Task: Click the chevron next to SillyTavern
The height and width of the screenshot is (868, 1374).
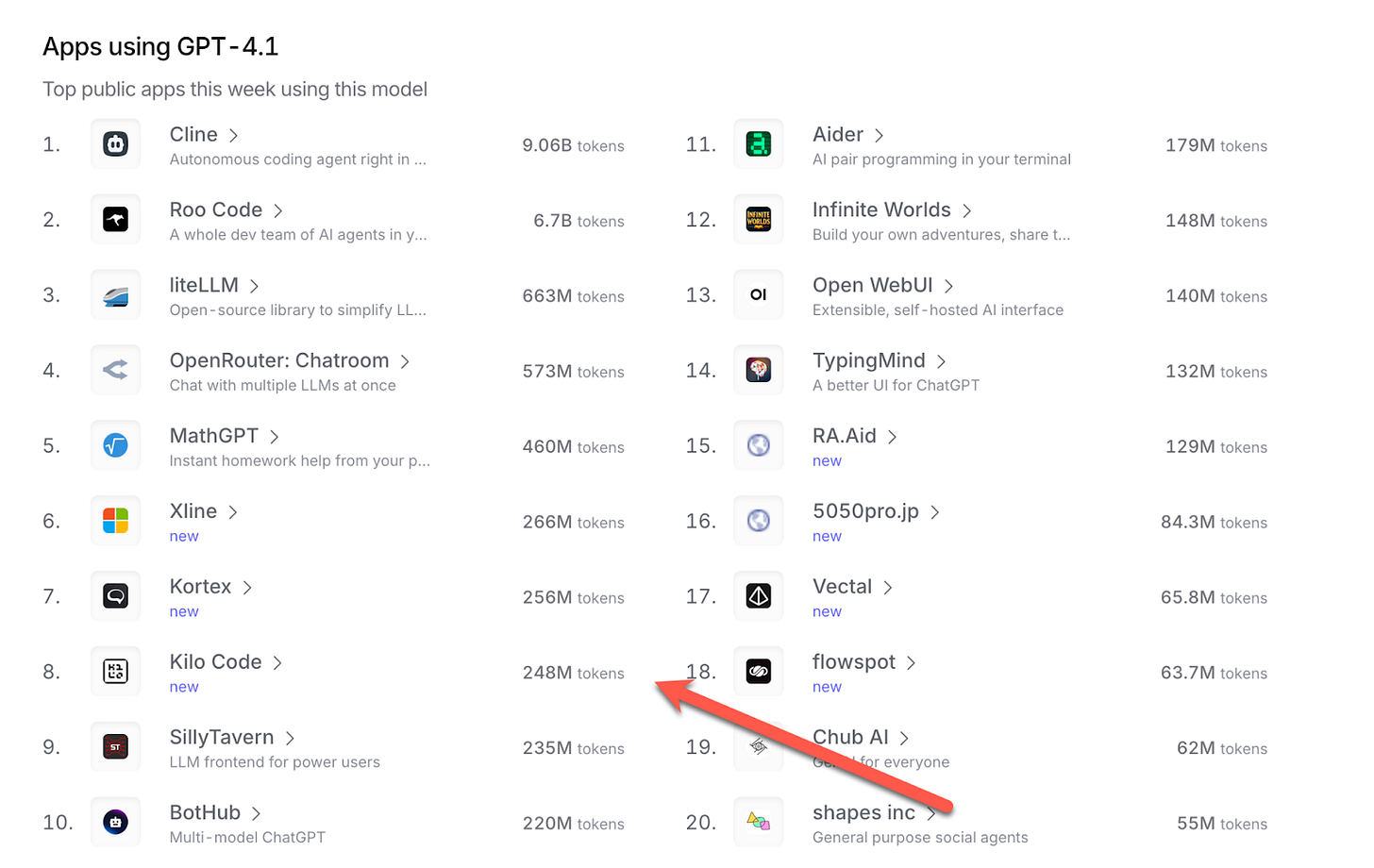Action: pyautogui.click(x=290, y=738)
